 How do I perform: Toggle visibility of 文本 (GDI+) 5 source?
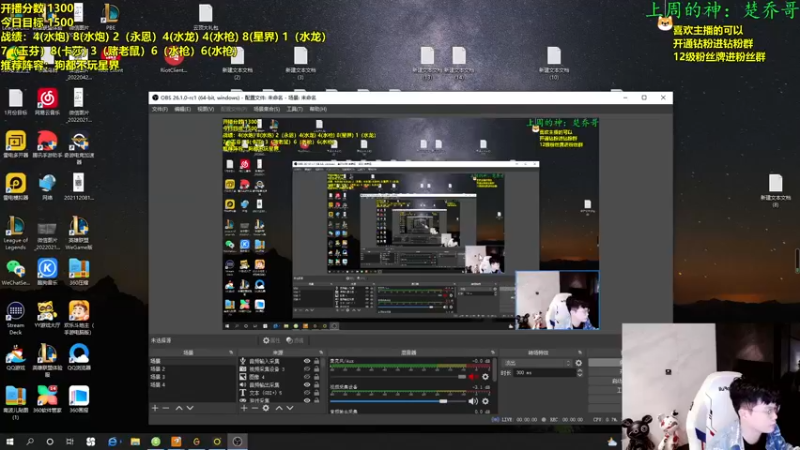click(x=307, y=393)
